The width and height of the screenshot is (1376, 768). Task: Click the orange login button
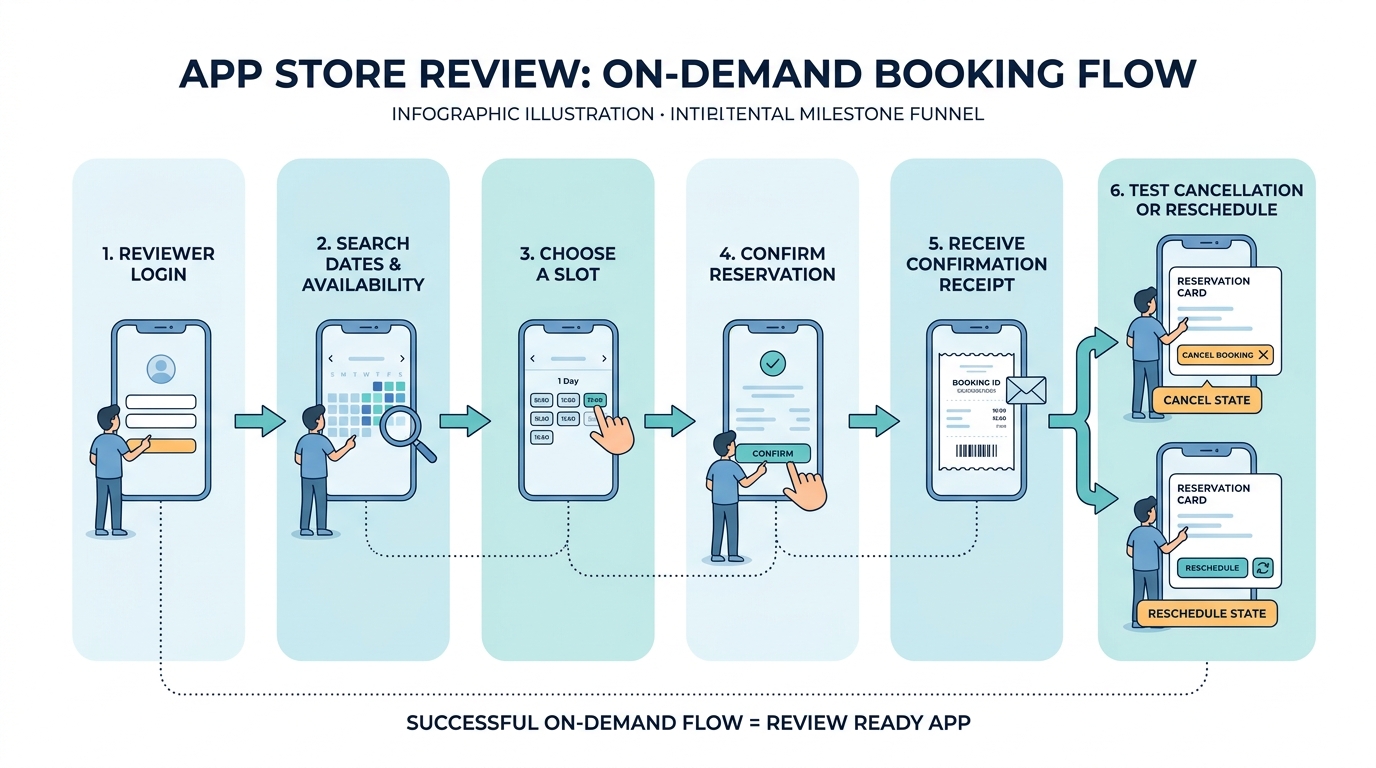(160, 447)
